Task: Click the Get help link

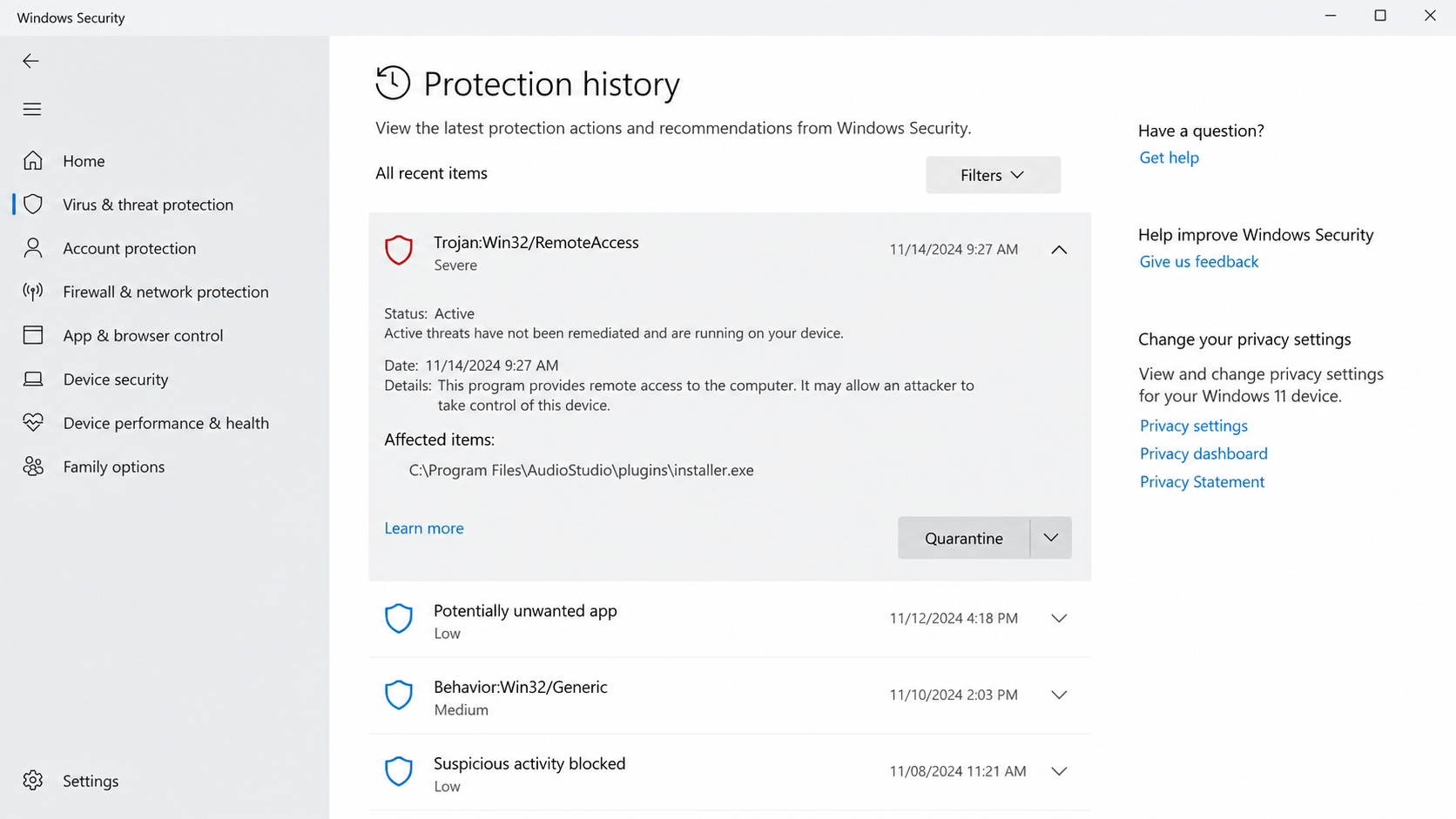Action: coord(1169,158)
